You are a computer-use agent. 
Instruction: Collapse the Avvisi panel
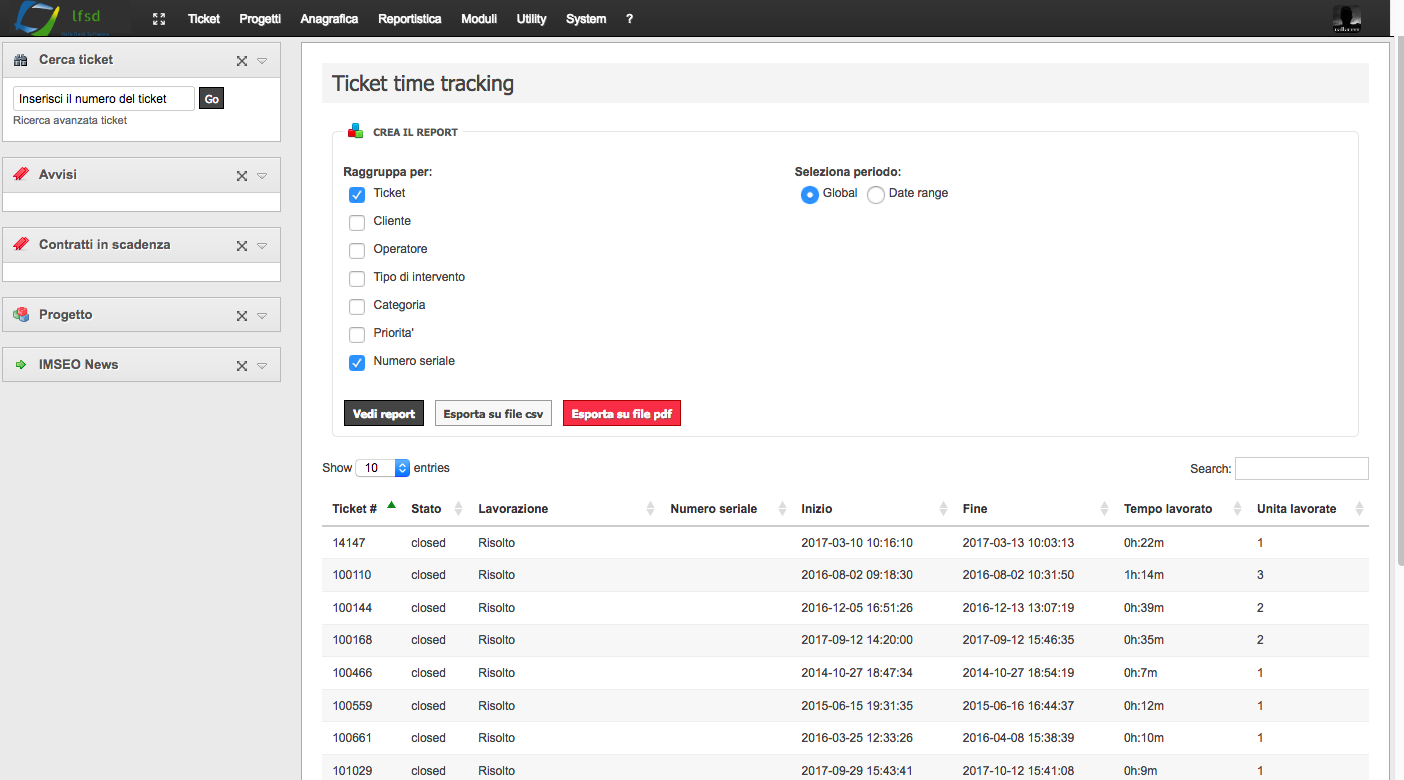tap(261, 174)
